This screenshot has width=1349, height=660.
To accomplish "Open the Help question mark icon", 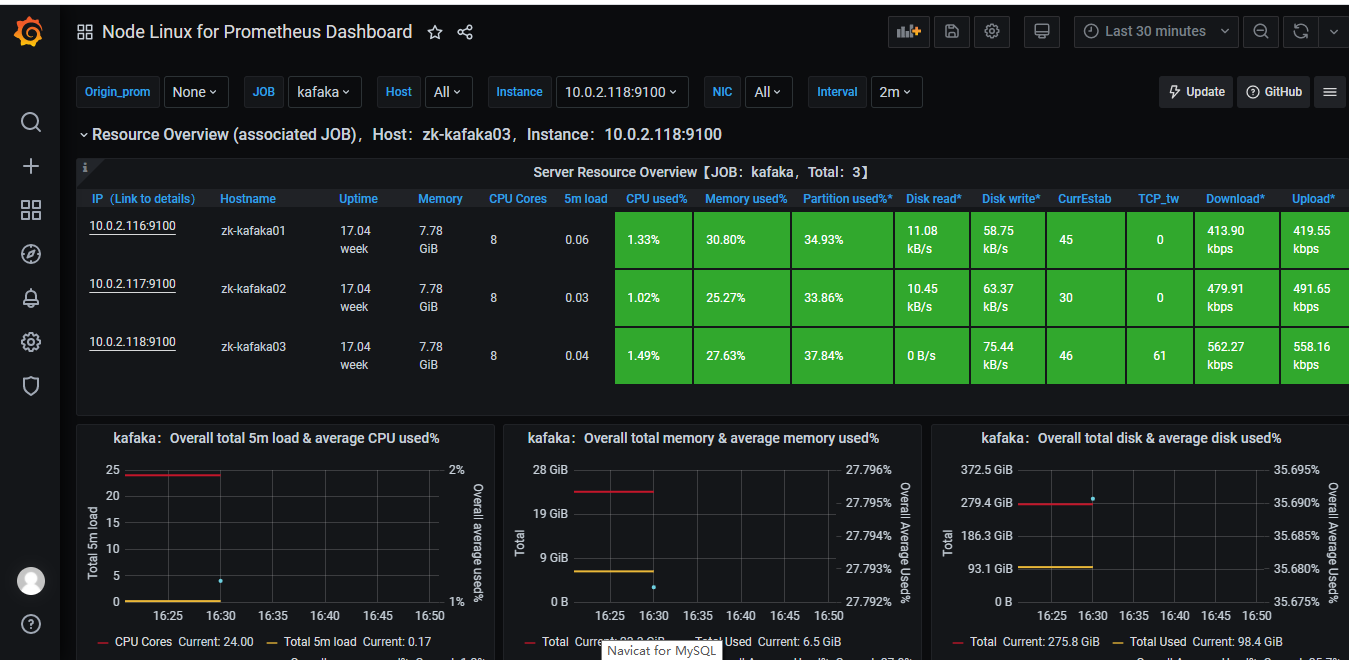I will tap(31, 625).
